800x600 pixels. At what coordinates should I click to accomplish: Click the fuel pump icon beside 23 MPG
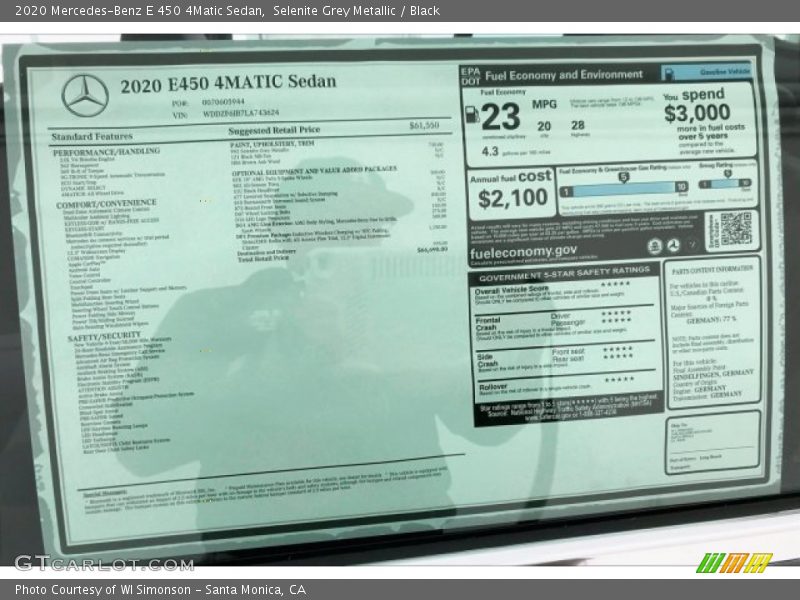pyautogui.click(x=472, y=114)
